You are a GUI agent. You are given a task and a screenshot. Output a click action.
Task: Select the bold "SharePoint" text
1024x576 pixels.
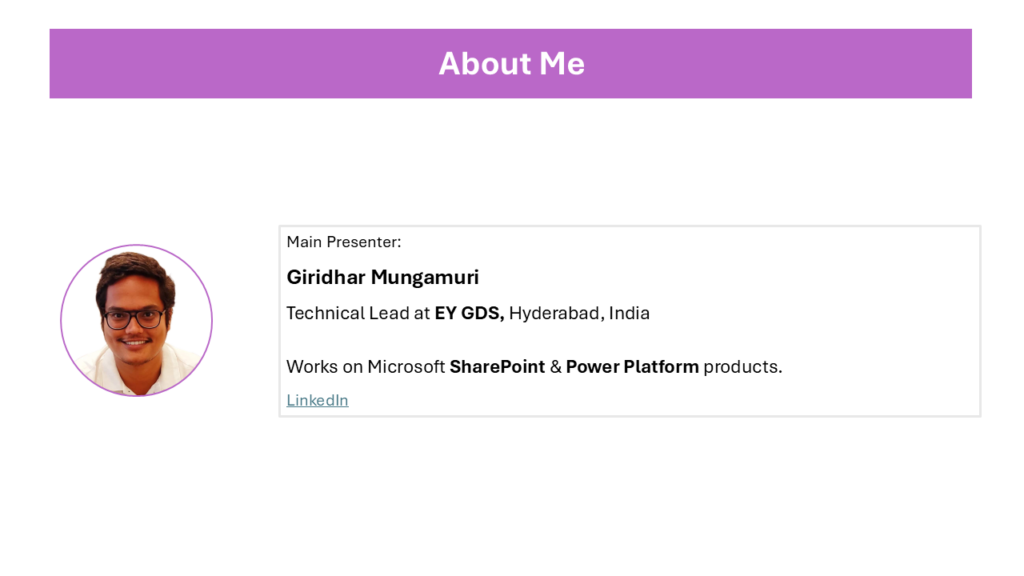[497, 367]
